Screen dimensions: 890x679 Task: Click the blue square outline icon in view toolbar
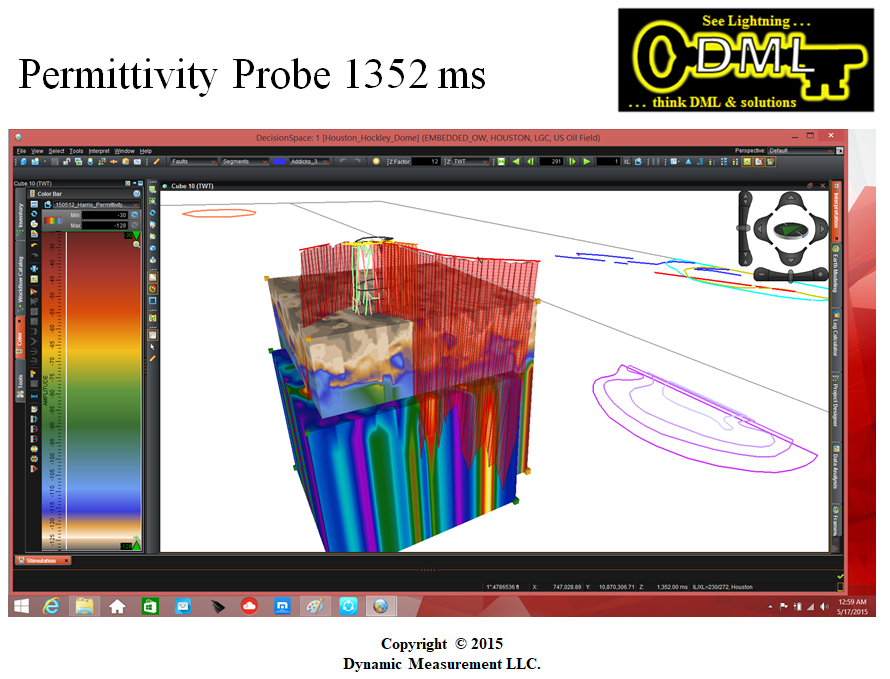point(152,301)
